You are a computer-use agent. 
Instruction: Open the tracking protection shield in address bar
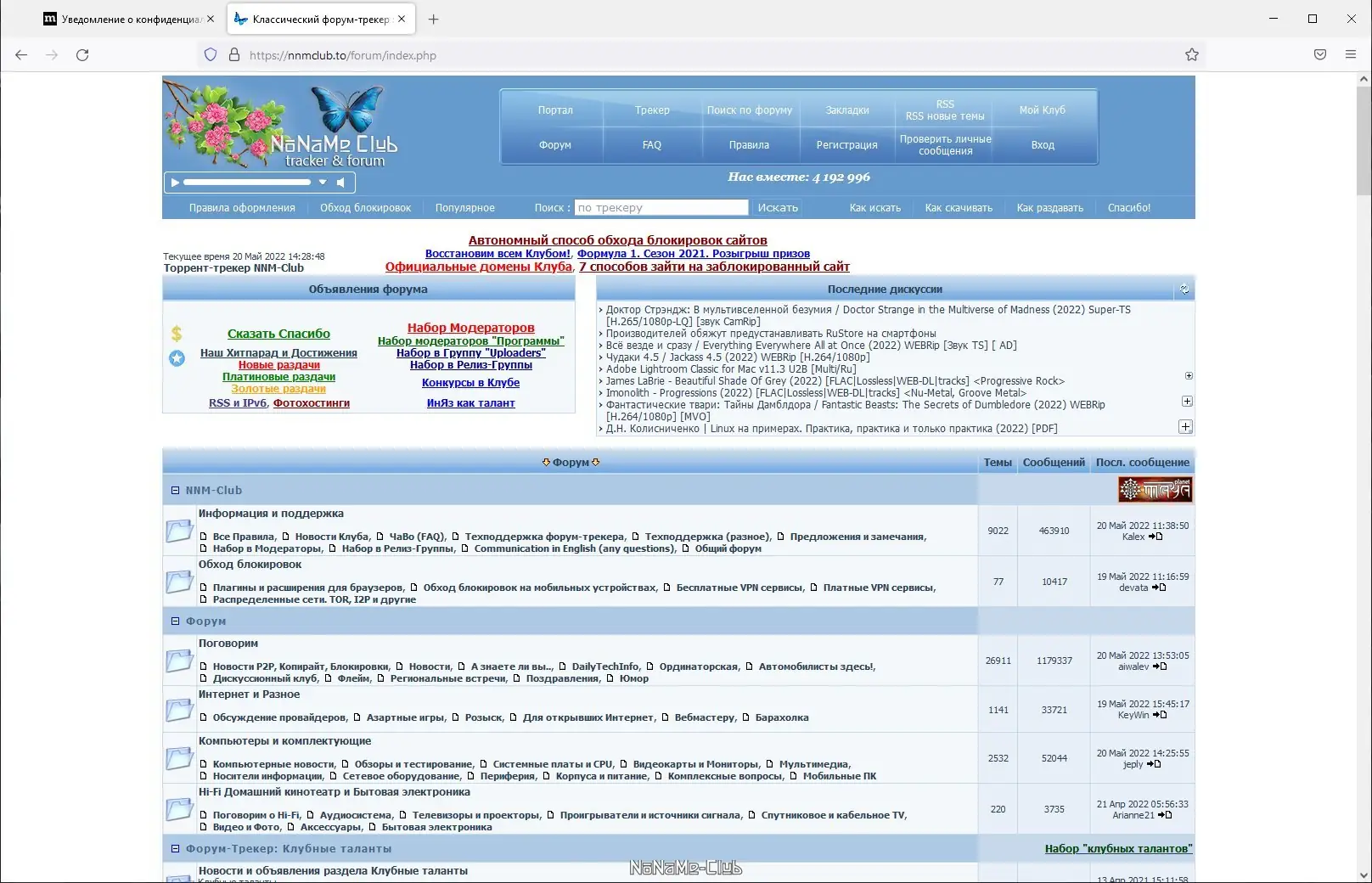click(210, 54)
